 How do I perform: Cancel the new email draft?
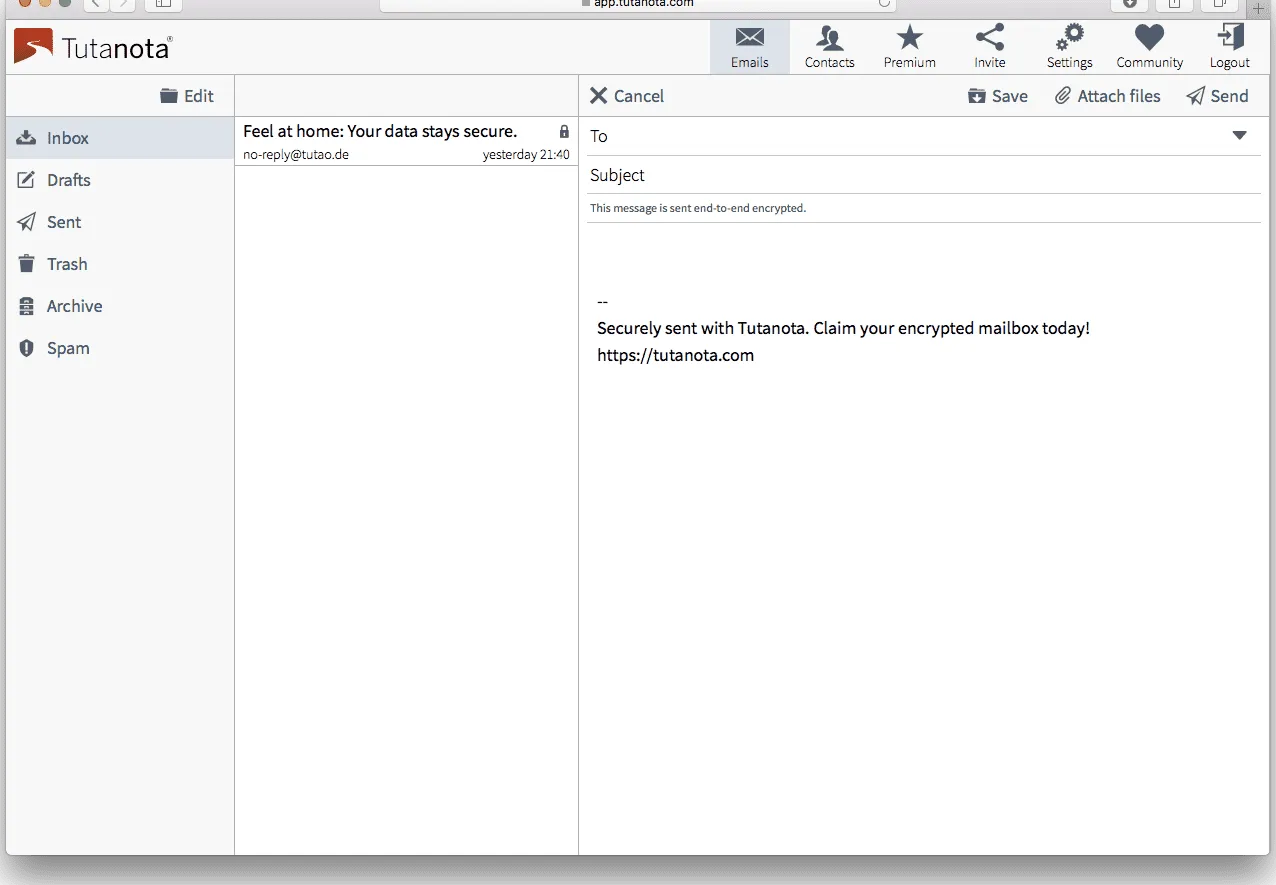coord(627,96)
